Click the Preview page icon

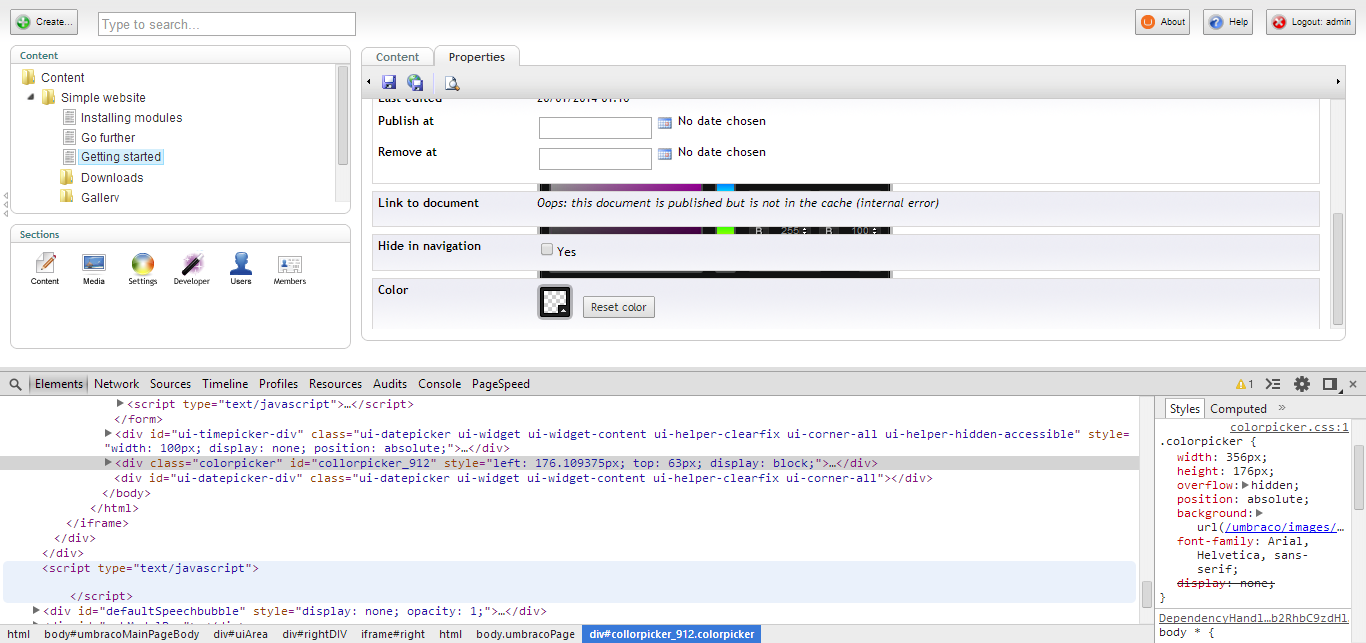452,83
